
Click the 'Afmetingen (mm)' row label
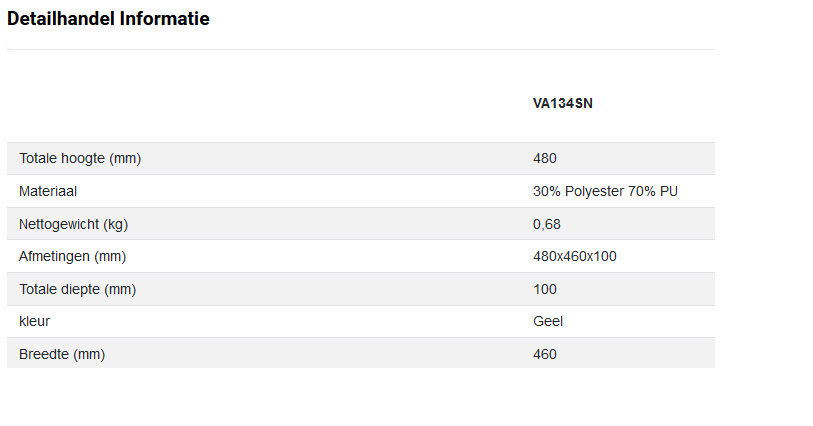pos(72,256)
